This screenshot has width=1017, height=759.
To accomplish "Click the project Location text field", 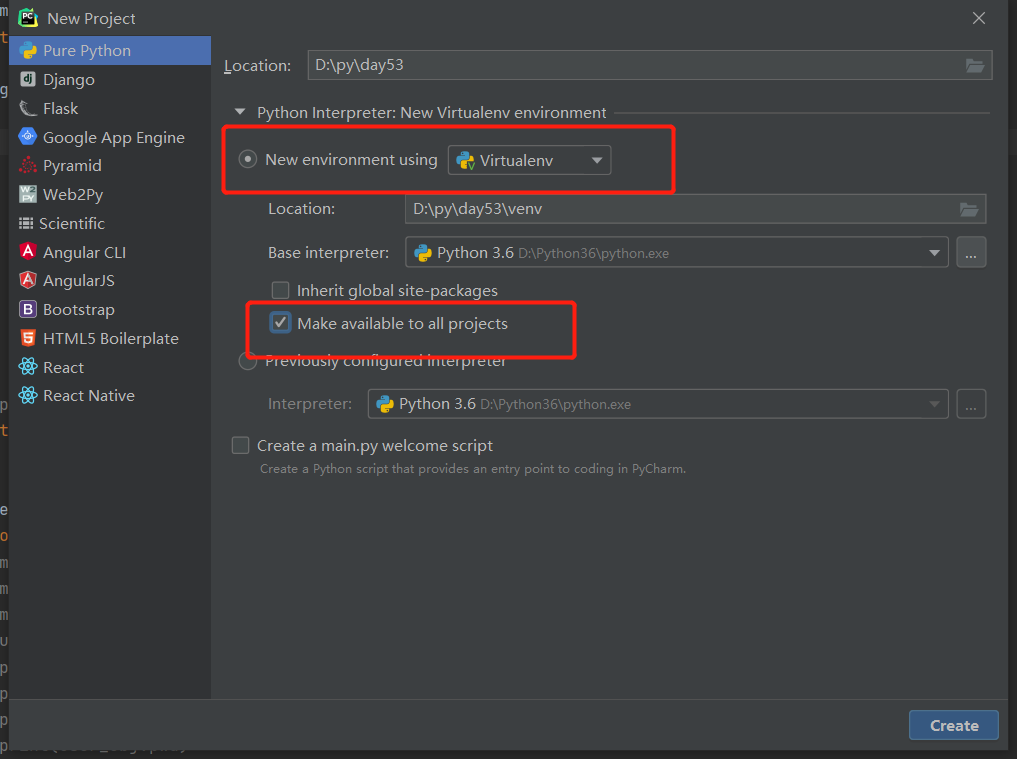I will [x=630, y=65].
